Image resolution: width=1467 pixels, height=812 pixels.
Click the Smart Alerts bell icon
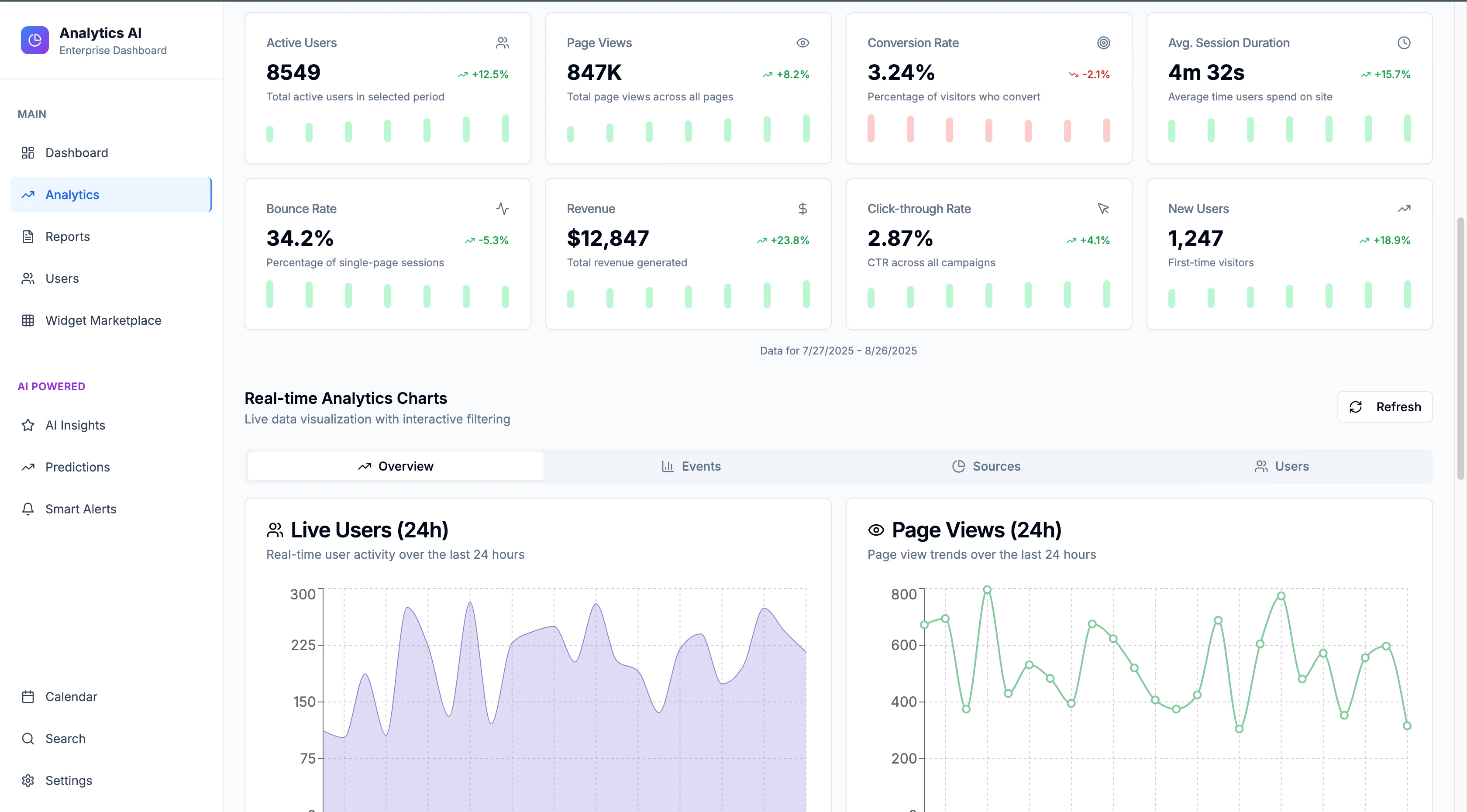(x=28, y=509)
